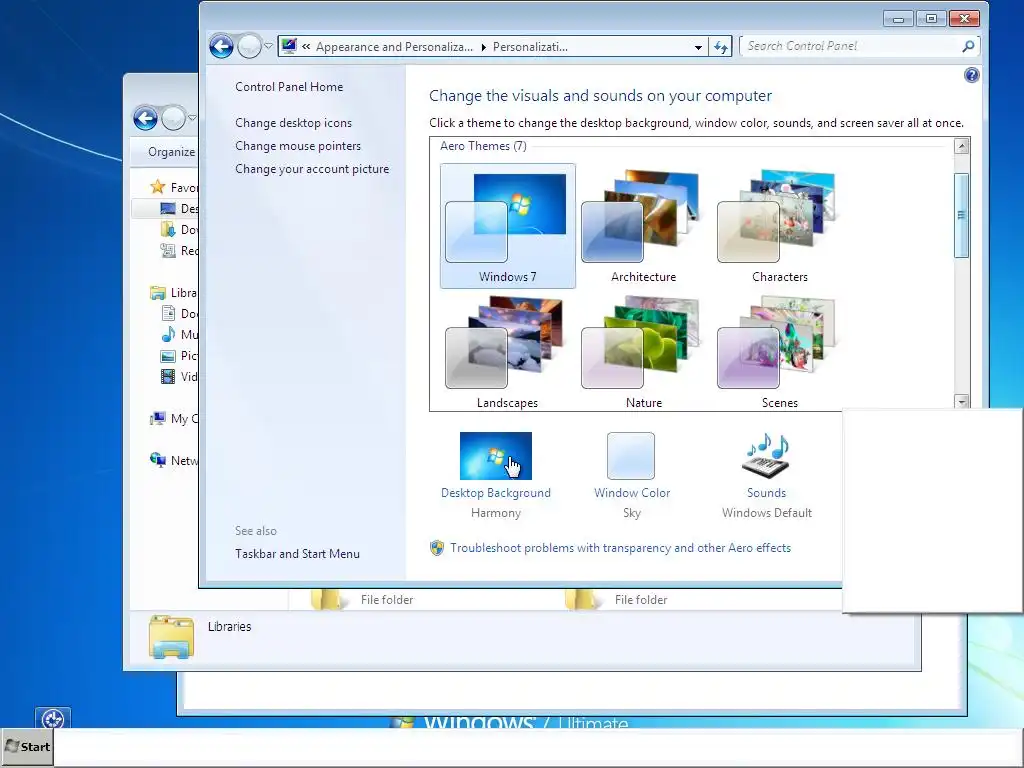Click the search magnifier icon
Screen dimensions: 1024x768
point(968,46)
